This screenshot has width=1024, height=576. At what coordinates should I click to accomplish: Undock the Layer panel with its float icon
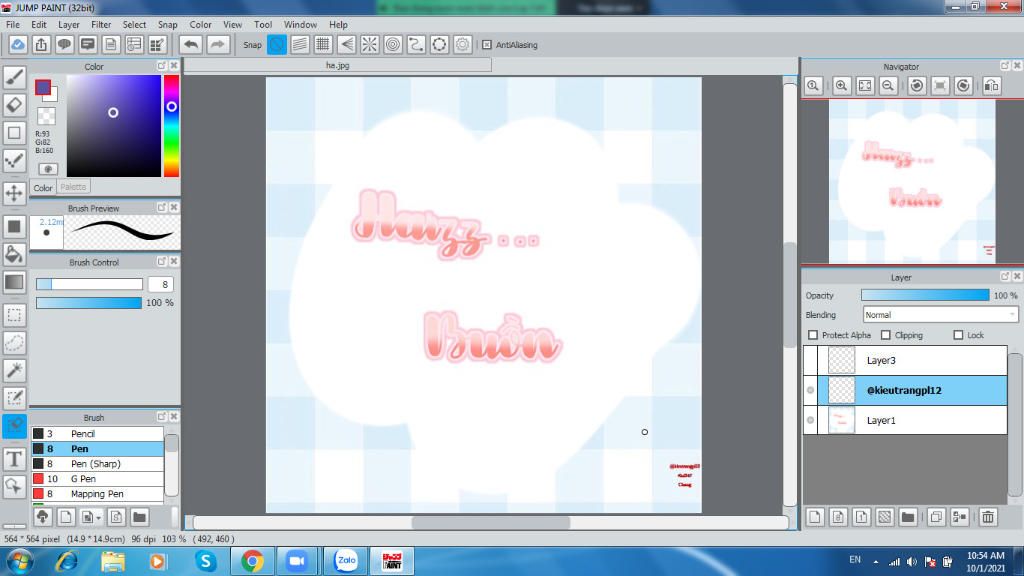tap(1005, 276)
